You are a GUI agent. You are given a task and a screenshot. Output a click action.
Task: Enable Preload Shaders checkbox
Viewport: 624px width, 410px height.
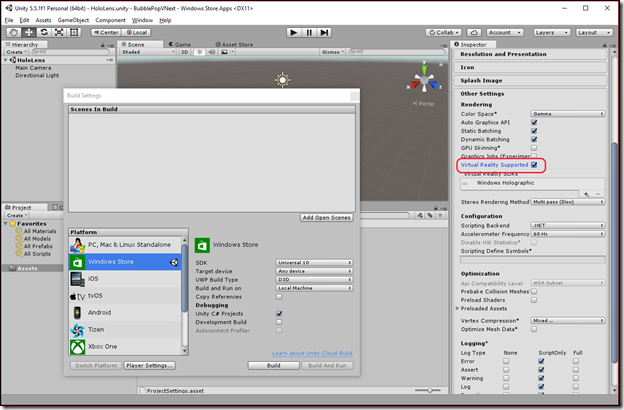point(534,300)
